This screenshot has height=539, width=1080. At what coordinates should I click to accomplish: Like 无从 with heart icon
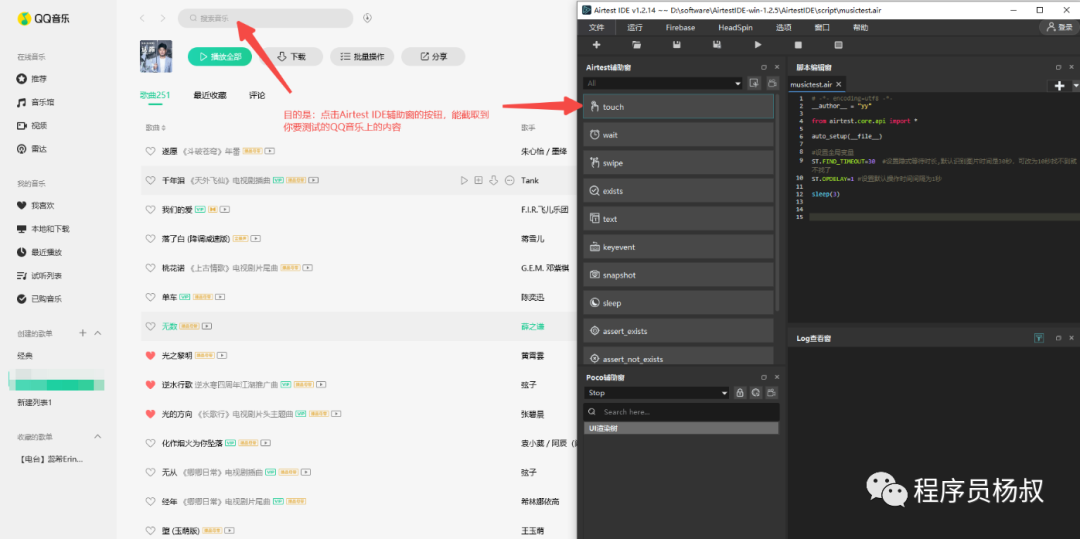pos(150,472)
